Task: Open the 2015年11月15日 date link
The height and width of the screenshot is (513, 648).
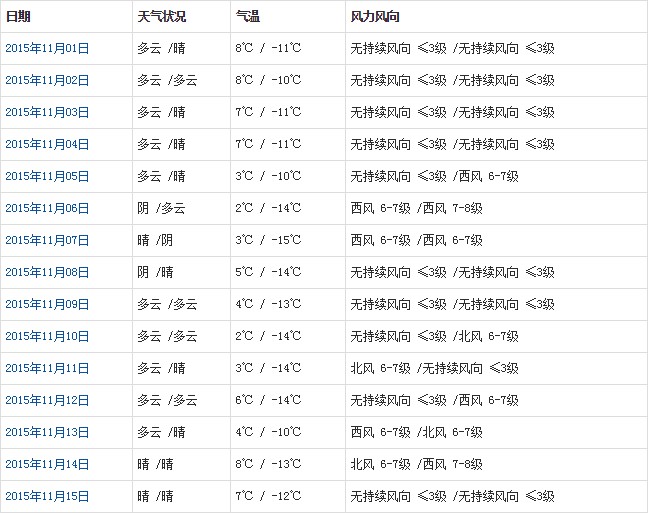Action: point(47,496)
